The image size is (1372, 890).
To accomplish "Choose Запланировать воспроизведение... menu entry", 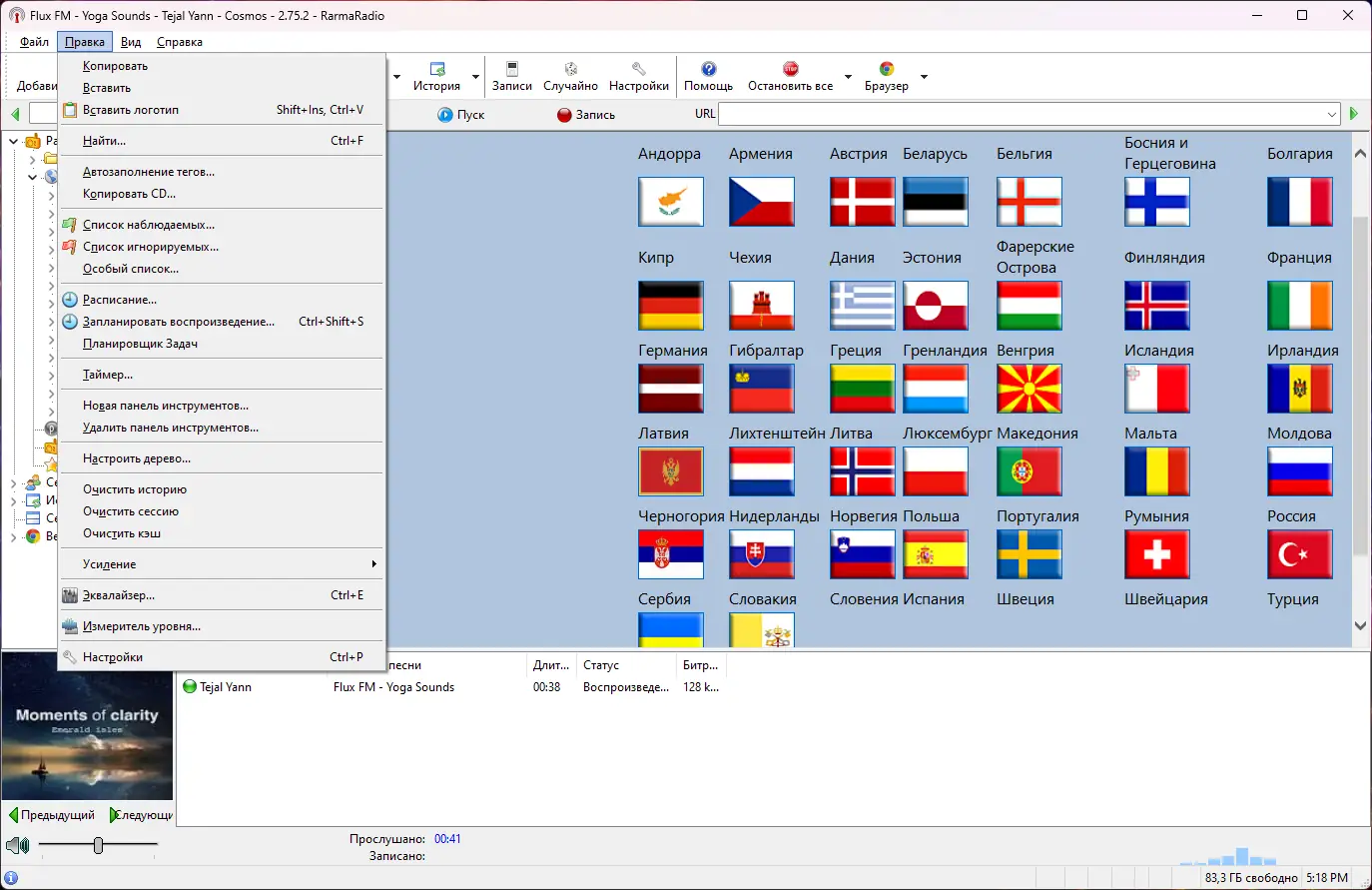I will (222, 322).
